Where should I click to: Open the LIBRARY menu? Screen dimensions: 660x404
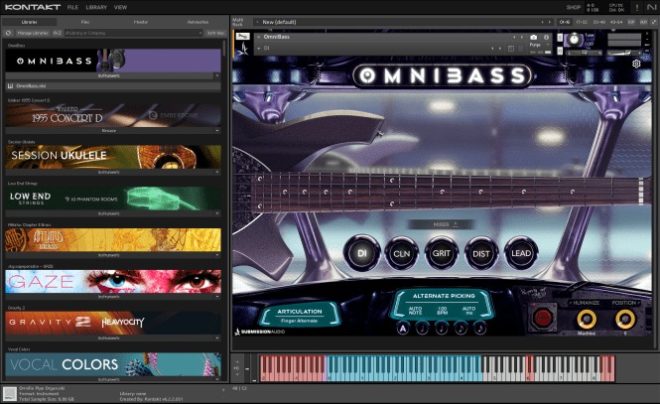[96, 7]
